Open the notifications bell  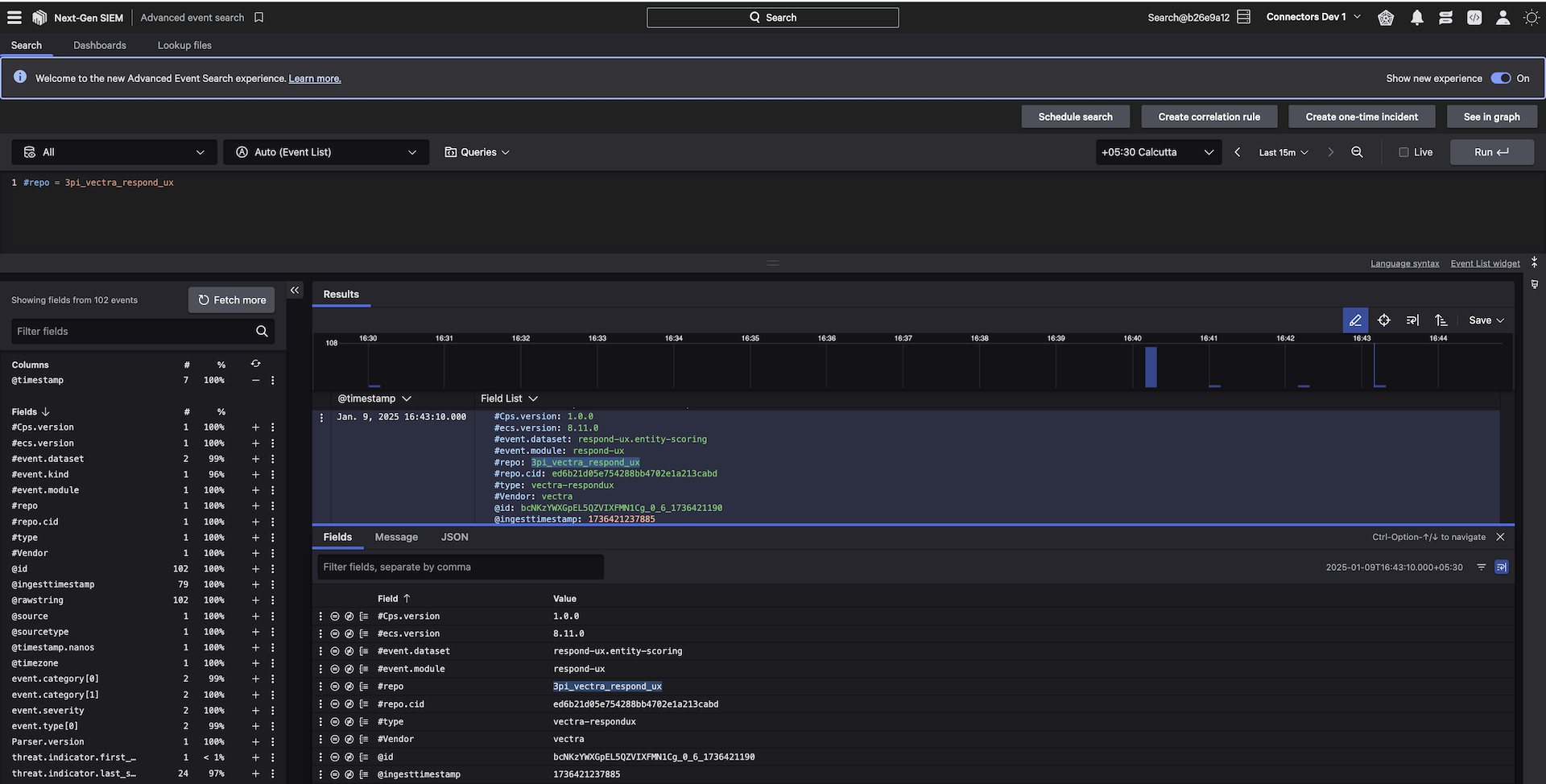click(1416, 18)
